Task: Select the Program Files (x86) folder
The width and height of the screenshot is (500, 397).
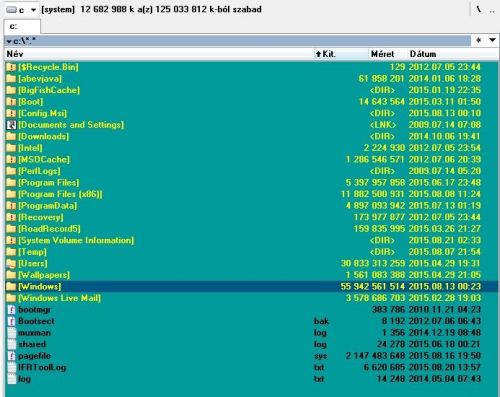Action: coord(60,194)
